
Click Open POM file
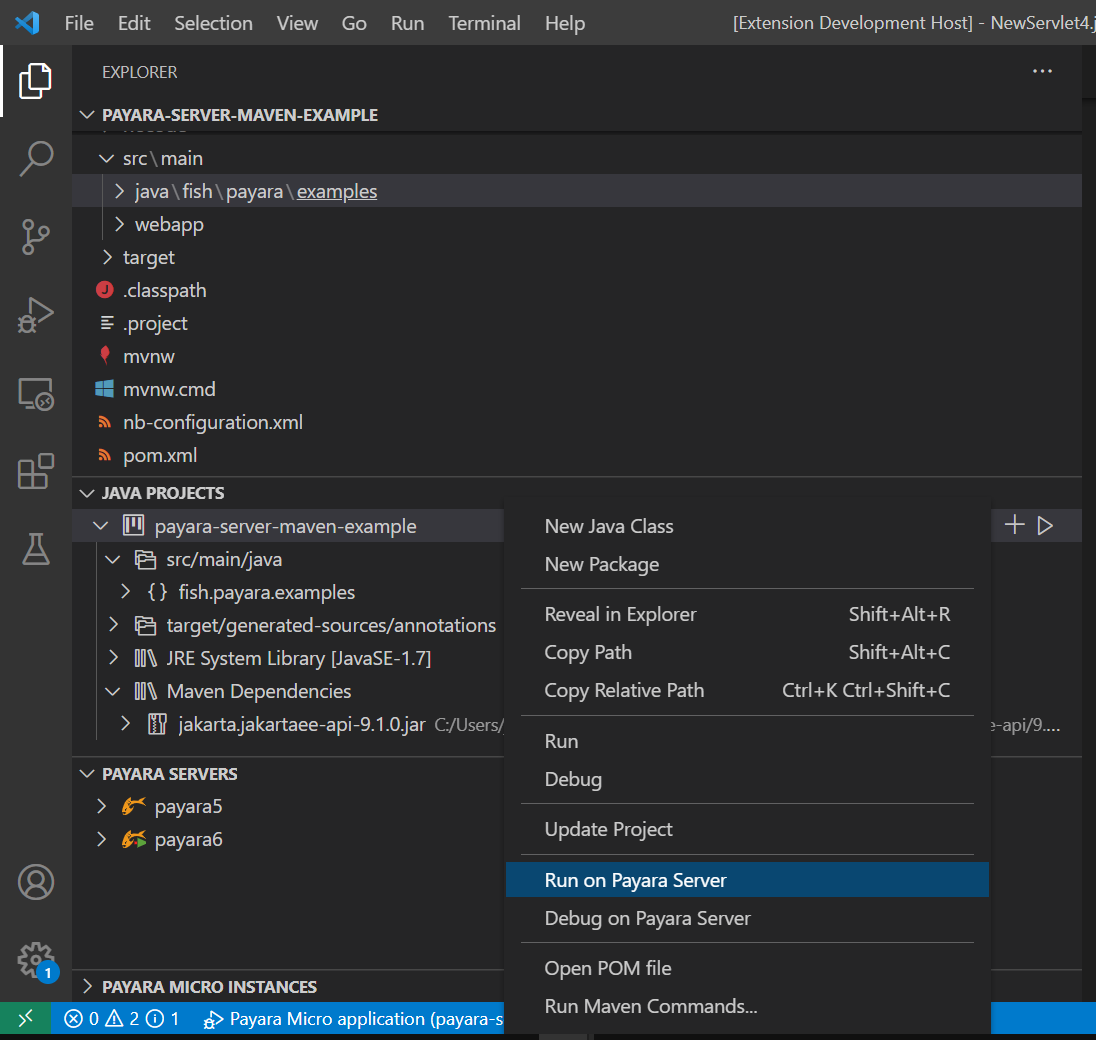coord(607,967)
